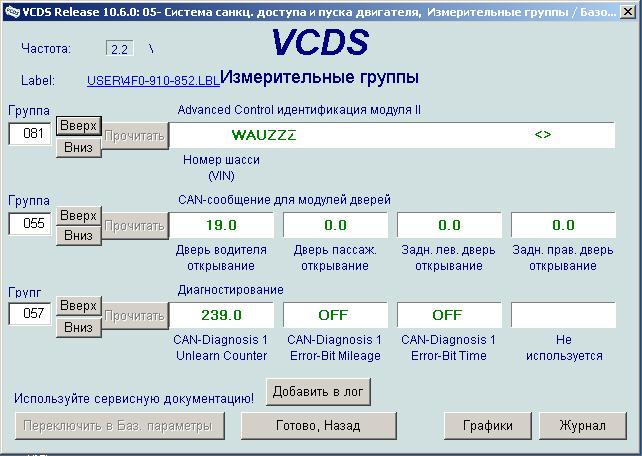The height and width of the screenshot is (456, 642).
Task: Open the Журнал log button
Action: click(x=582, y=425)
